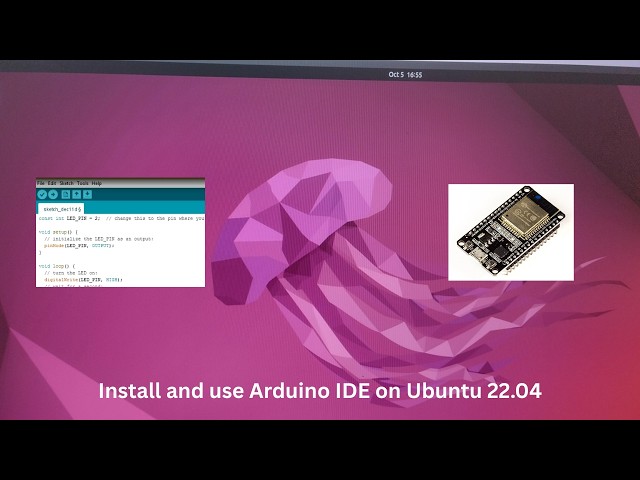Click the 'void loop() {' code line
The width and height of the screenshot is (640, 480).
coord(57,266)
